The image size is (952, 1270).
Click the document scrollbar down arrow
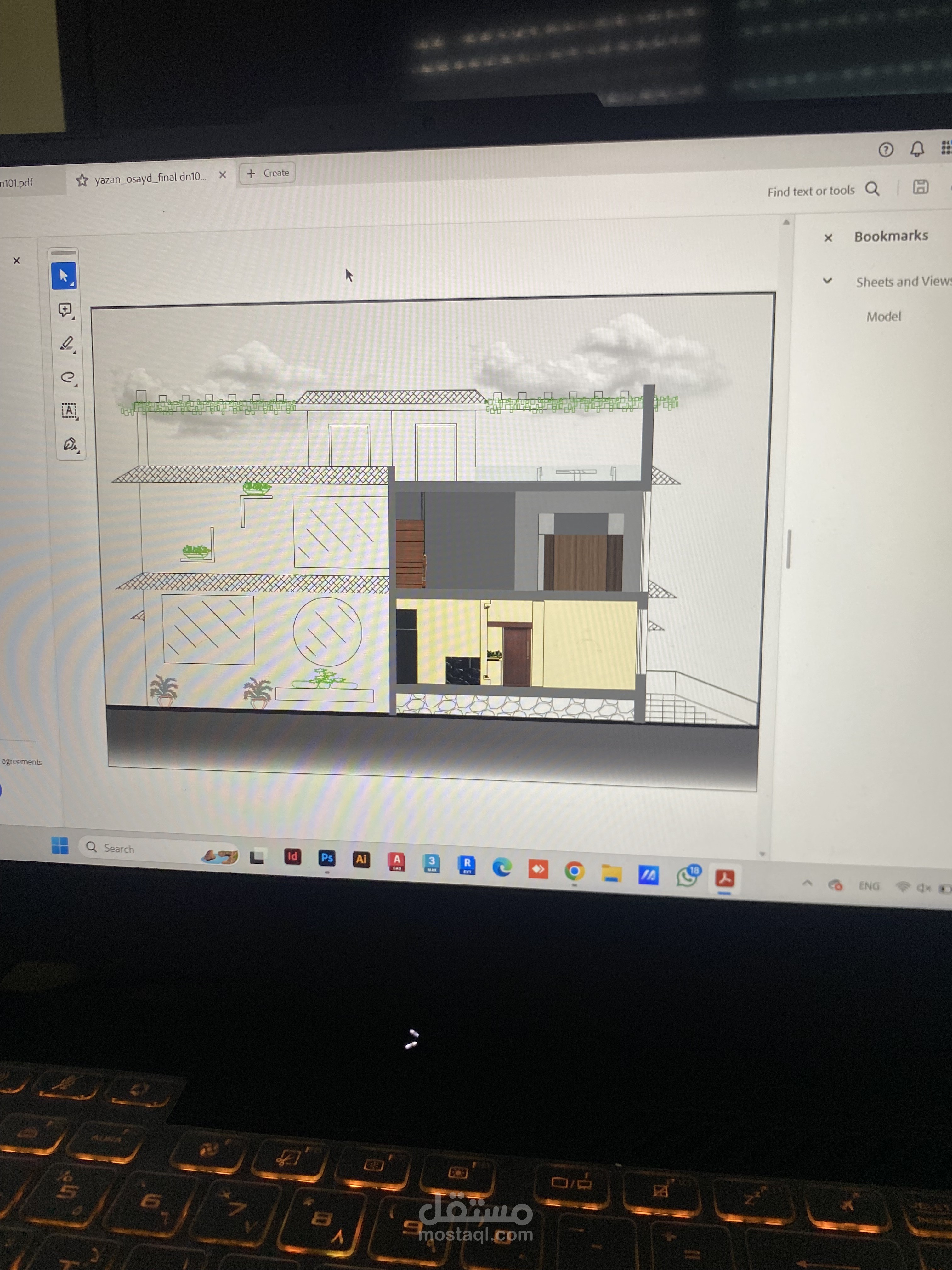[x=762, y=854]
